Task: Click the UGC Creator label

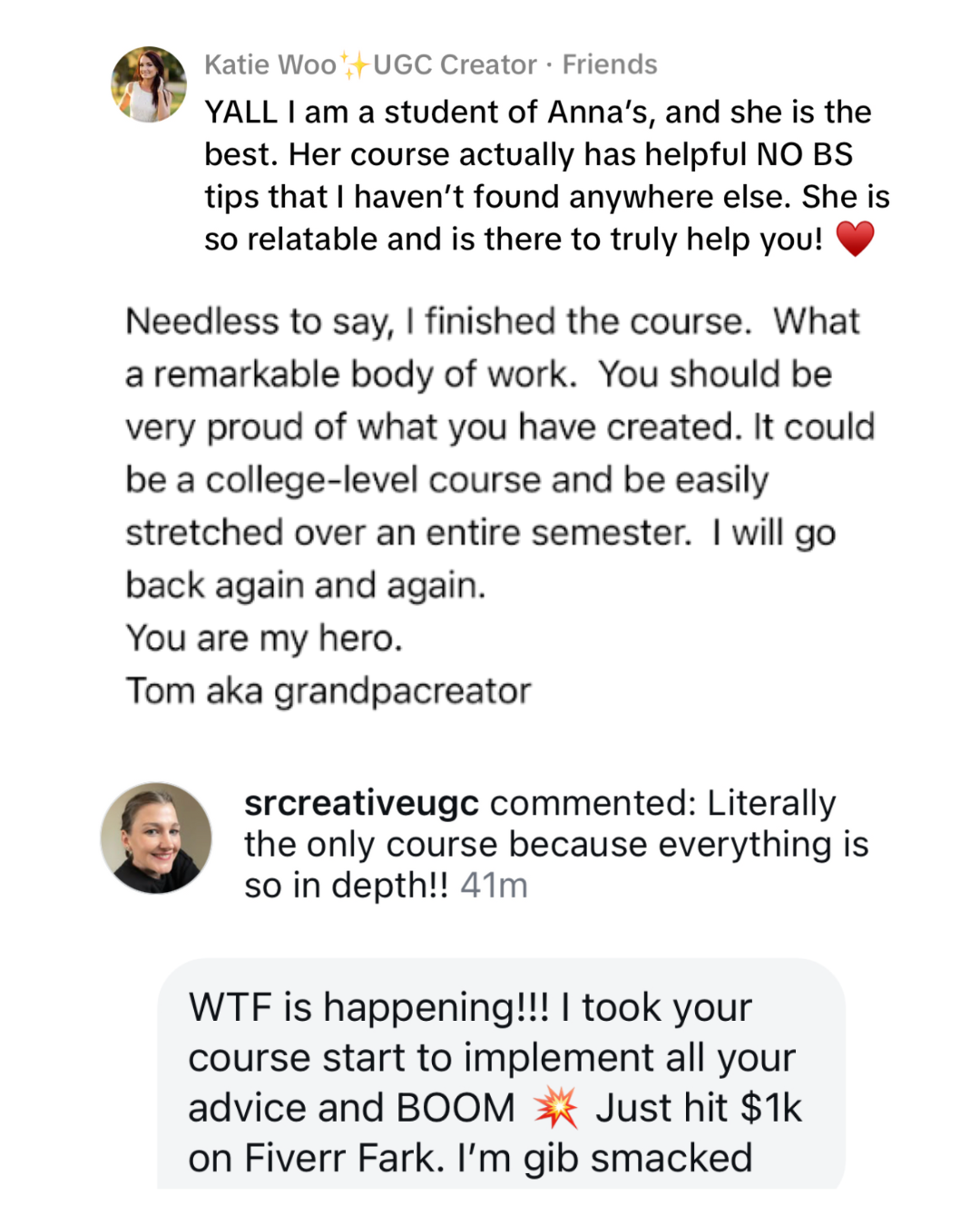Action: coord(455,65)
